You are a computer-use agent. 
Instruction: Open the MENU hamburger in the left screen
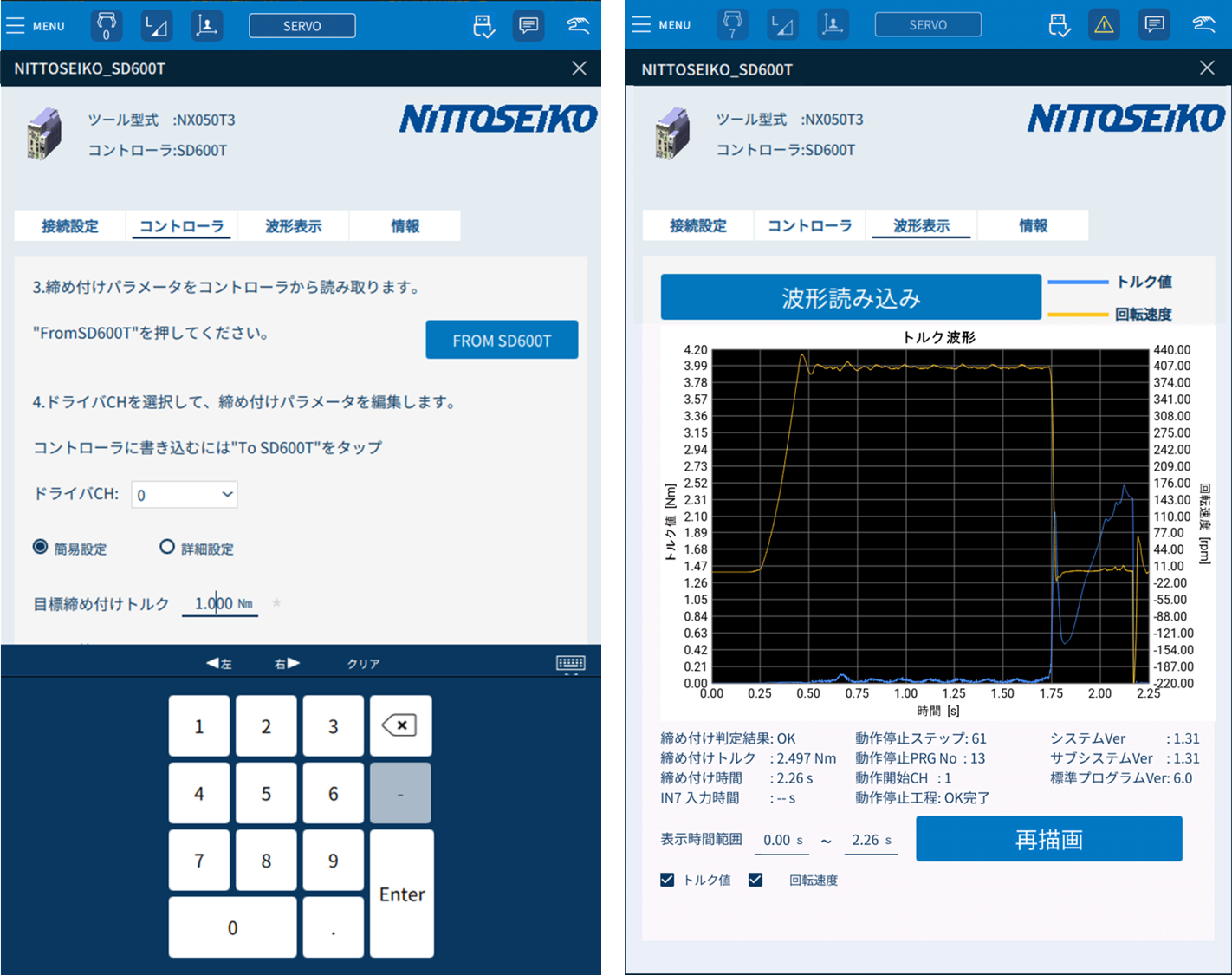[x=36, y=26]
